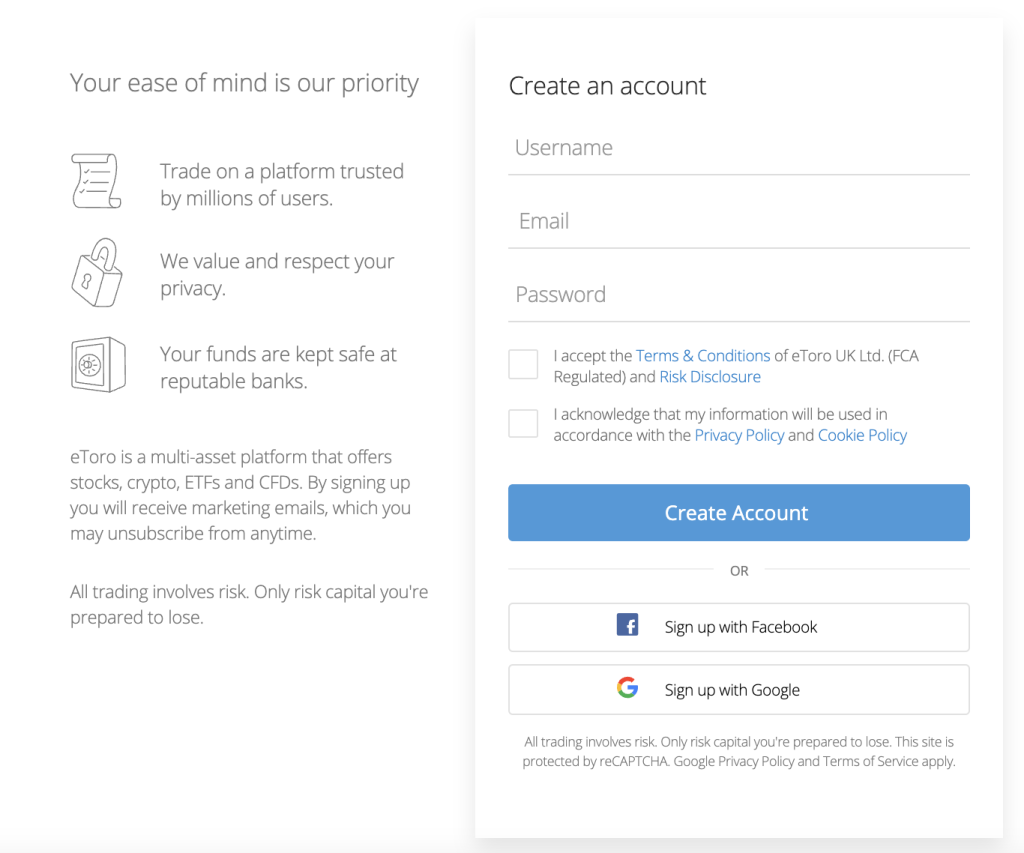This screenshot has width=1024, height=853.
Task: Click the scroll document checklist icon
Action: tap(96, 181)
